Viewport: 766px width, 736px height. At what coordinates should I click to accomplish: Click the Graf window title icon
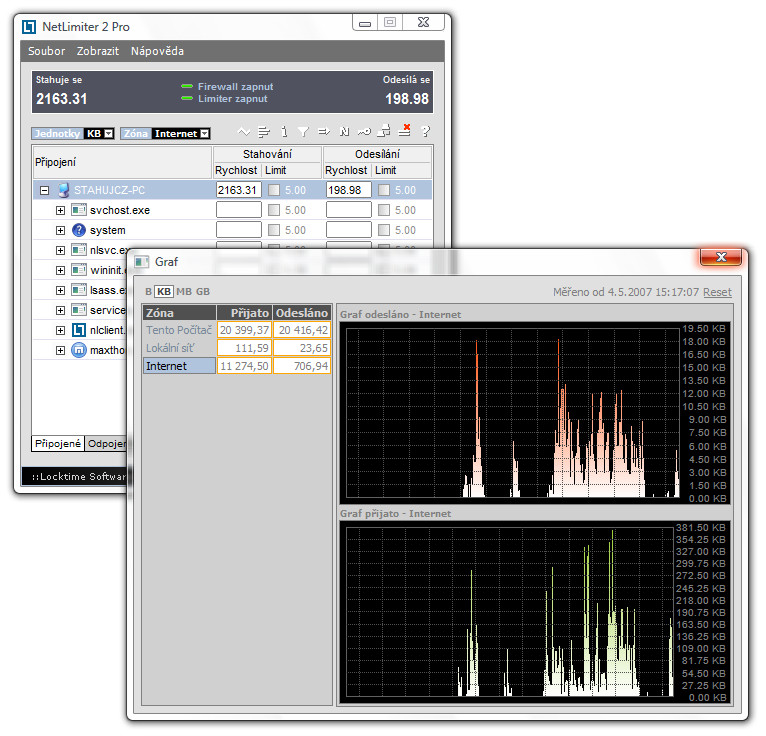[142, 262]
